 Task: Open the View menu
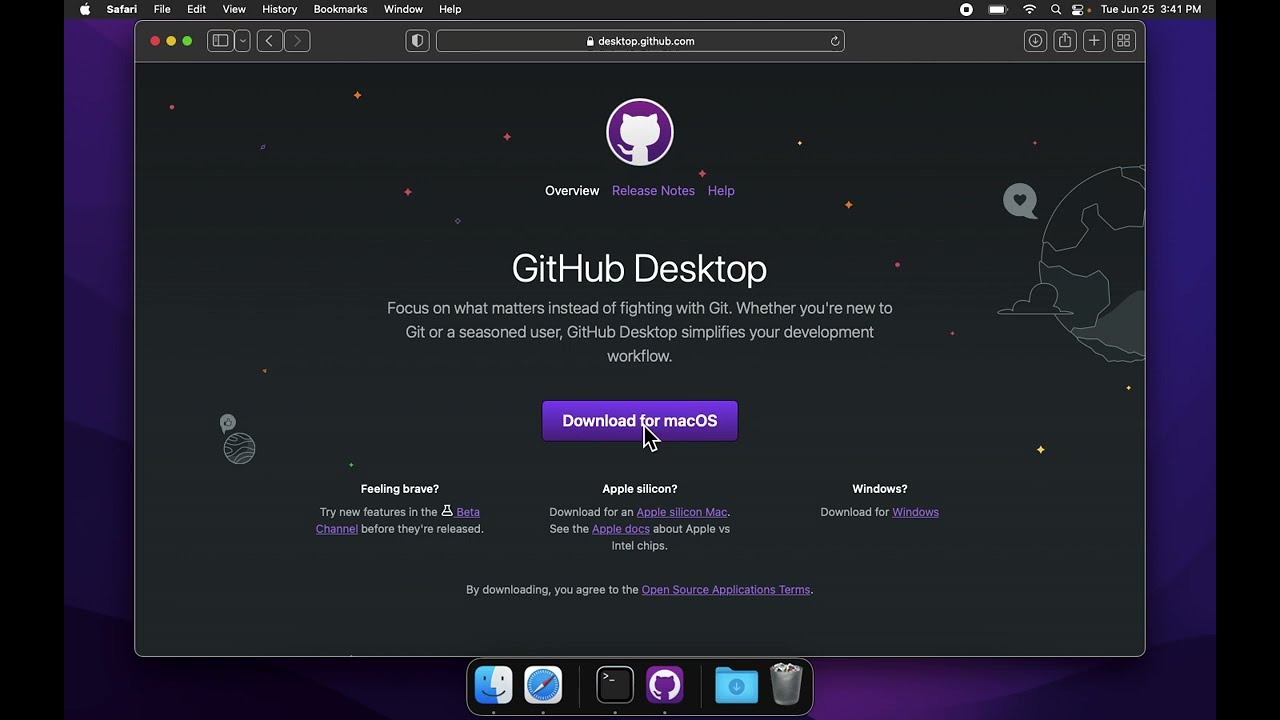click(234, 9)
